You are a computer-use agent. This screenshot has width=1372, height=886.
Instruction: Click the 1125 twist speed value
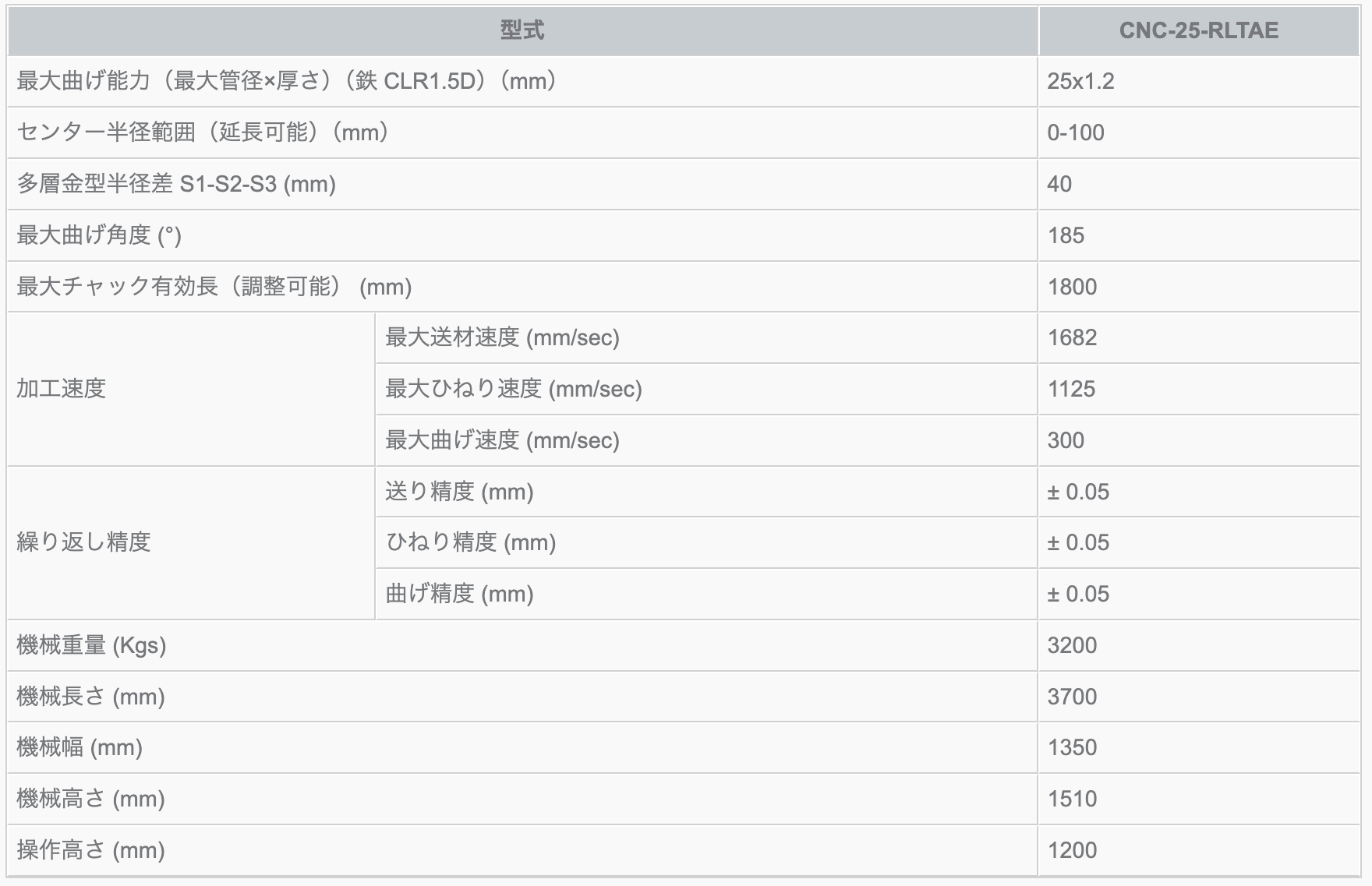(1071, 389)
